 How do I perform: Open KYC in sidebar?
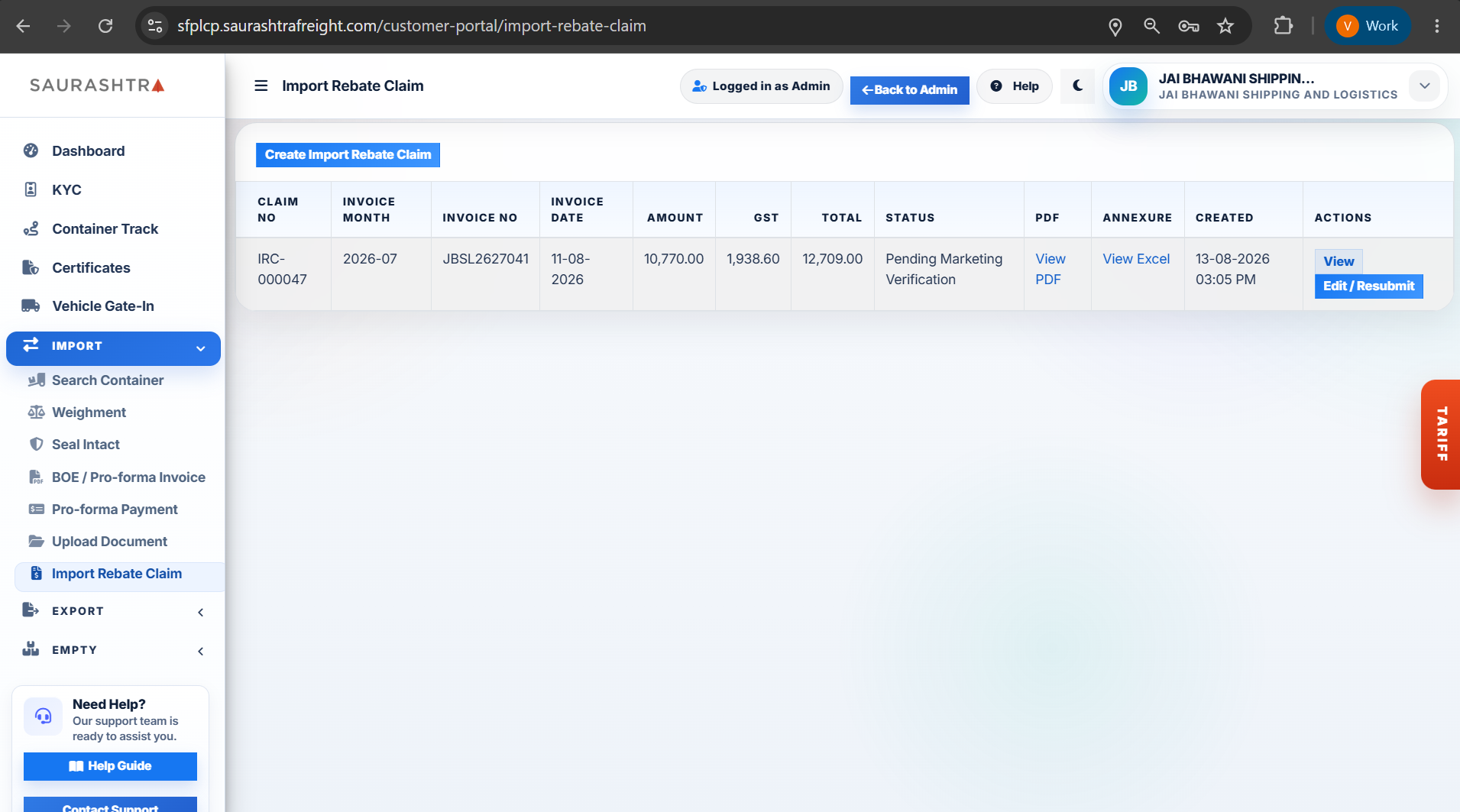pyautogui.click(x=66, y=190)
